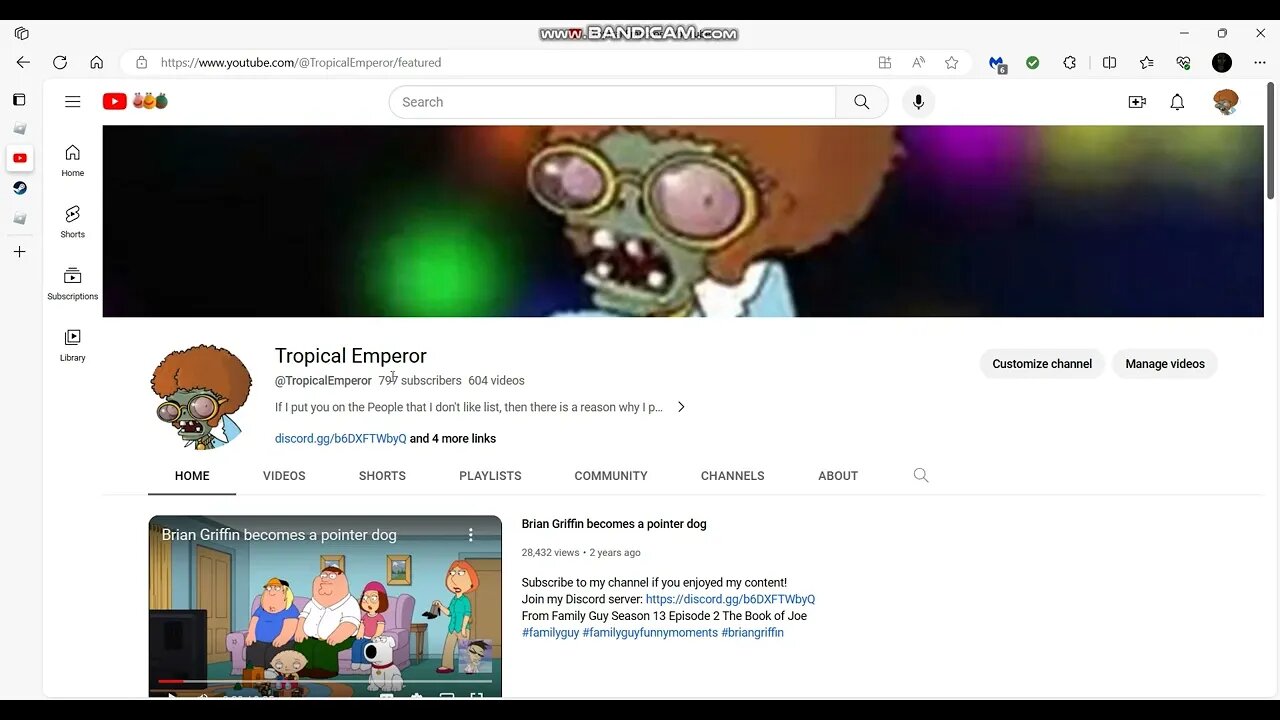
Task: Play the featured video thumbnail
Action: point(325,606)
